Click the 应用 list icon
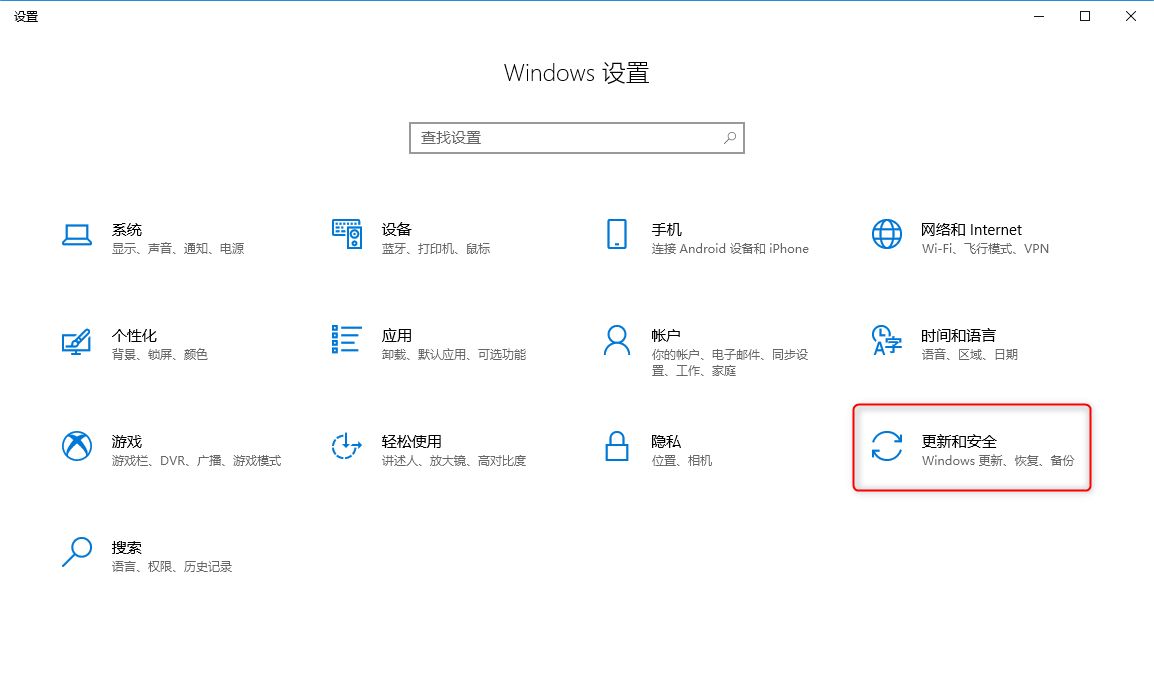This screenshot has width=1154, height=700. click(347, 339)
